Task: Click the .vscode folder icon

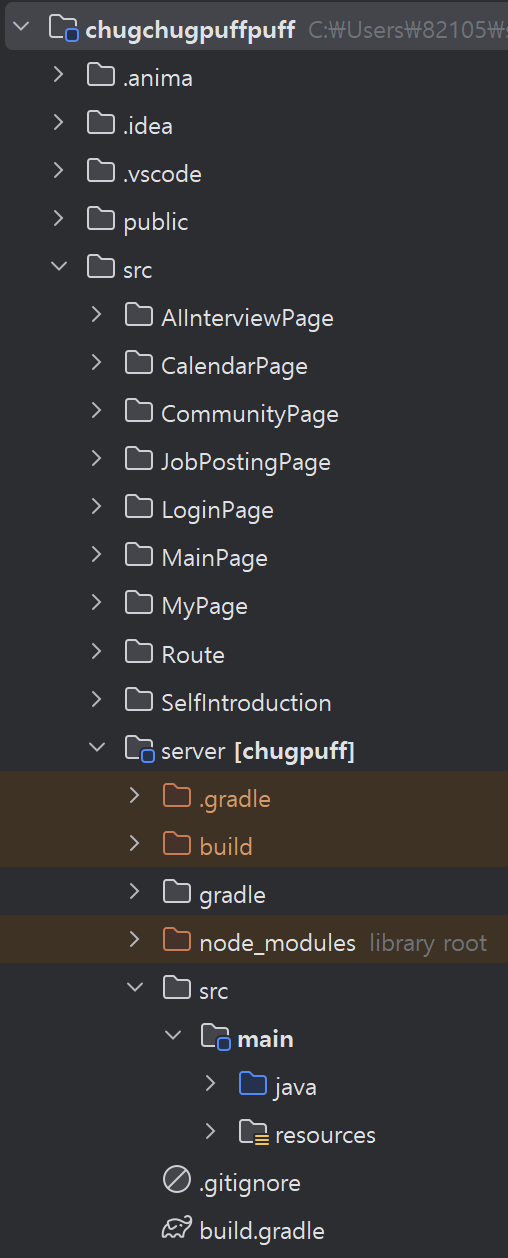Action: pyautogui.click(x=101, y=172)
